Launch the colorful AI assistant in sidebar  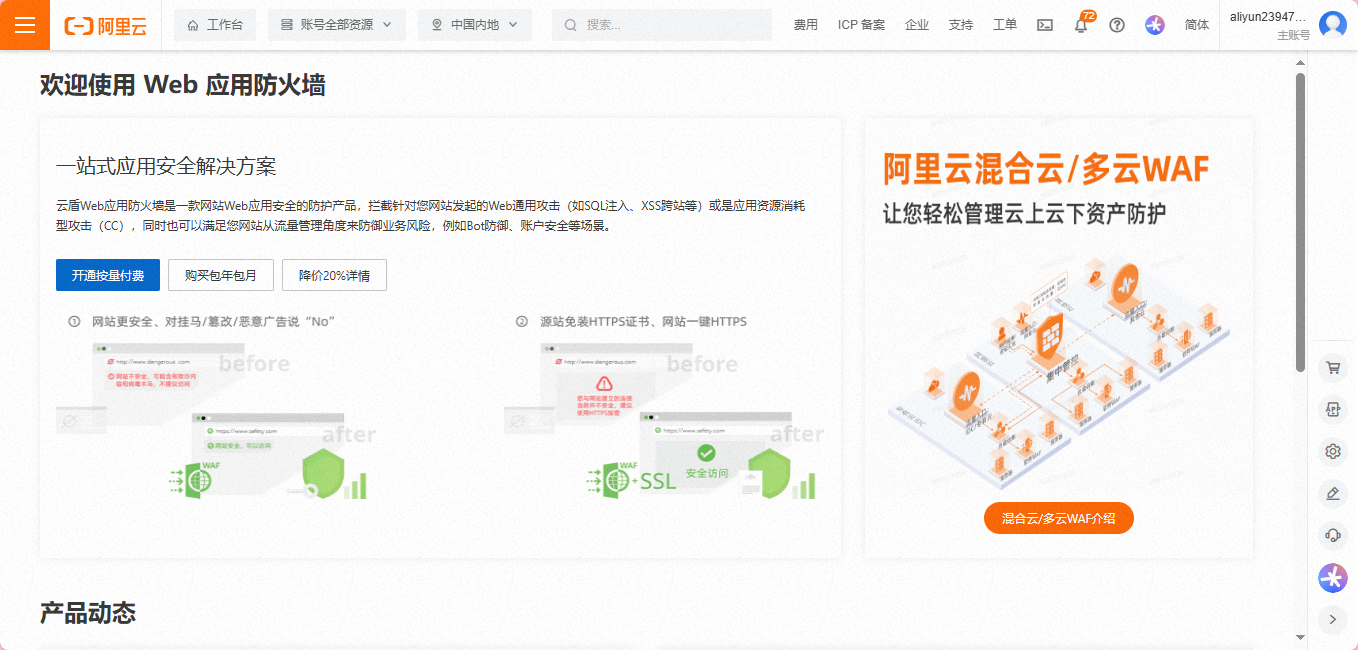[1332, 577]
